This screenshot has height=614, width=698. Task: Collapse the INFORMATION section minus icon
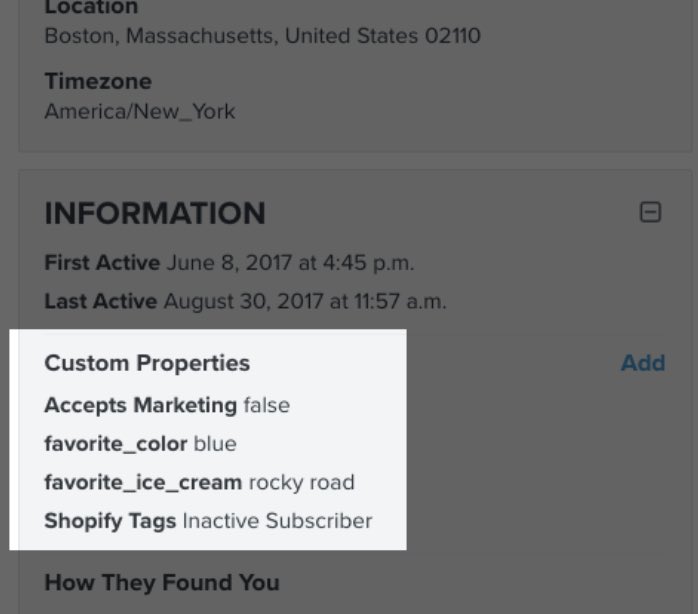[x=650, y=213]
